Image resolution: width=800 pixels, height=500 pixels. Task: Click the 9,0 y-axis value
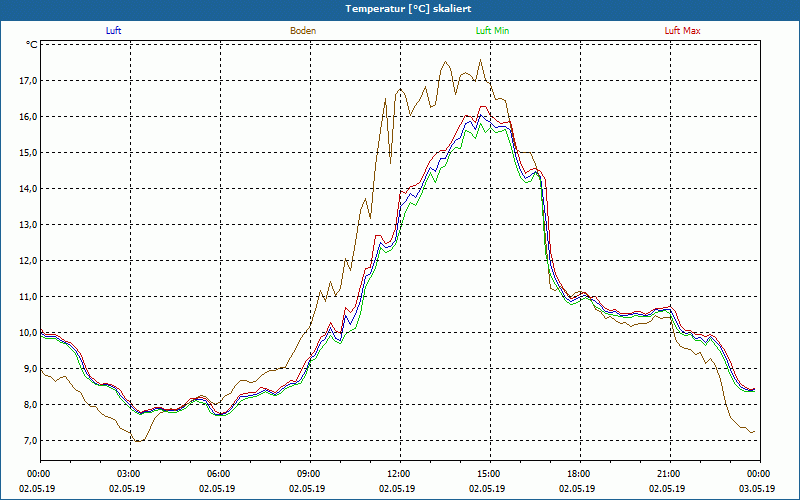click(x=31, y=368)
